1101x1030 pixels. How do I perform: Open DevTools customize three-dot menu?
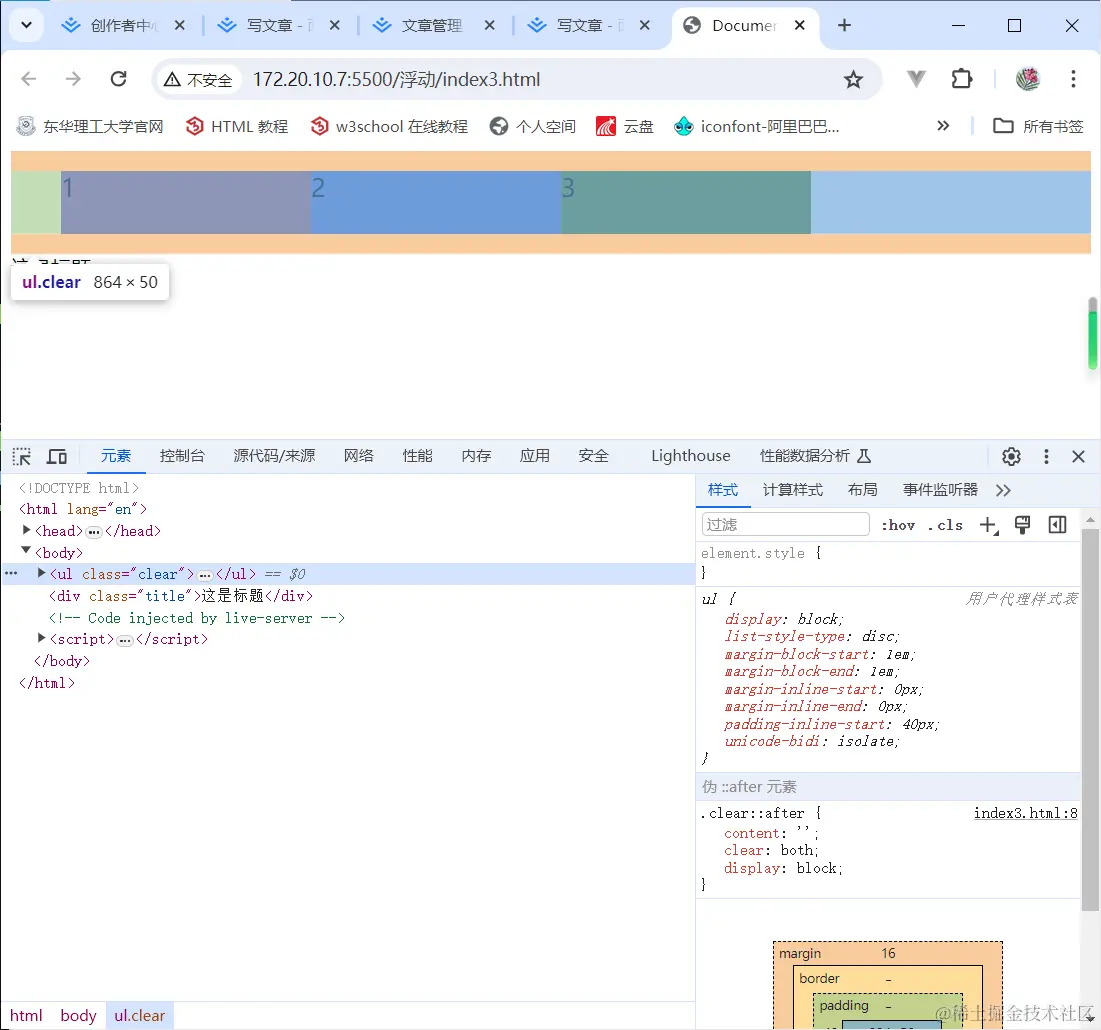(1046, 456)
